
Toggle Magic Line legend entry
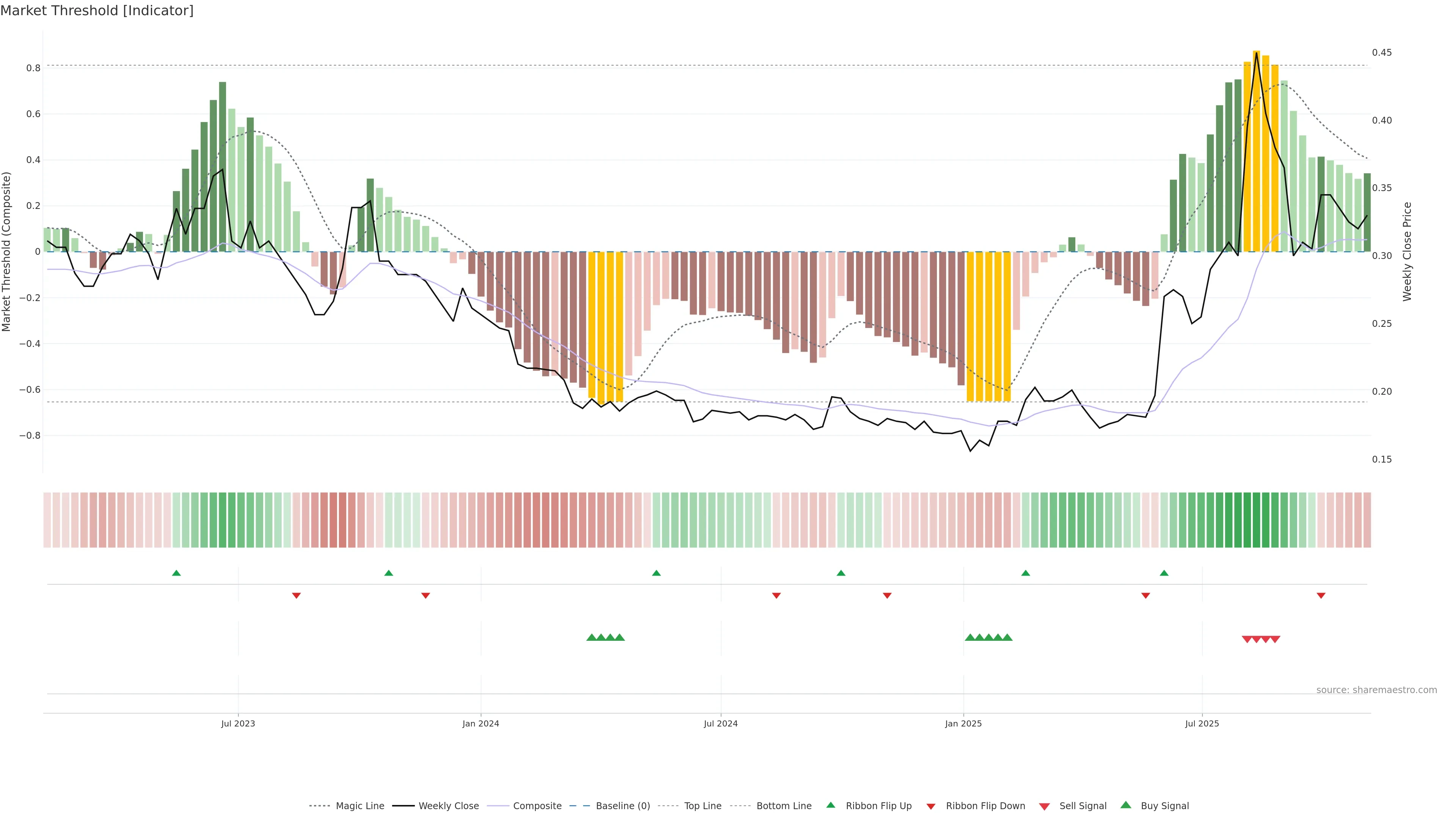(x=359, y=806)
